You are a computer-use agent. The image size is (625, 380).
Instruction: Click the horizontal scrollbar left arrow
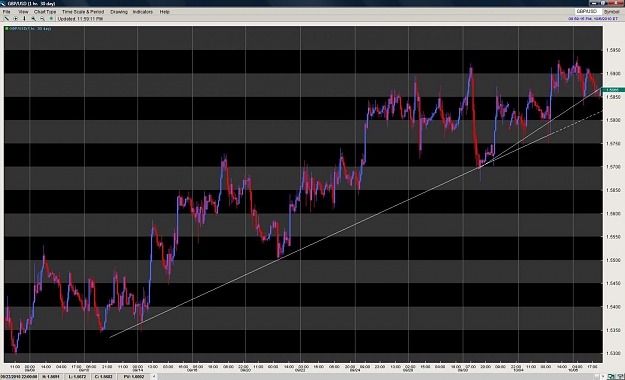(x=154, y=376)
